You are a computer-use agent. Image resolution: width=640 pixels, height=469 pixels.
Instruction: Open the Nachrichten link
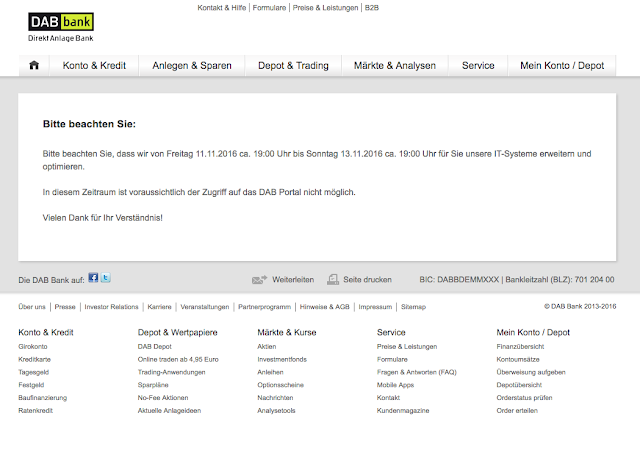pyautogui.click(x=275, y=398)
